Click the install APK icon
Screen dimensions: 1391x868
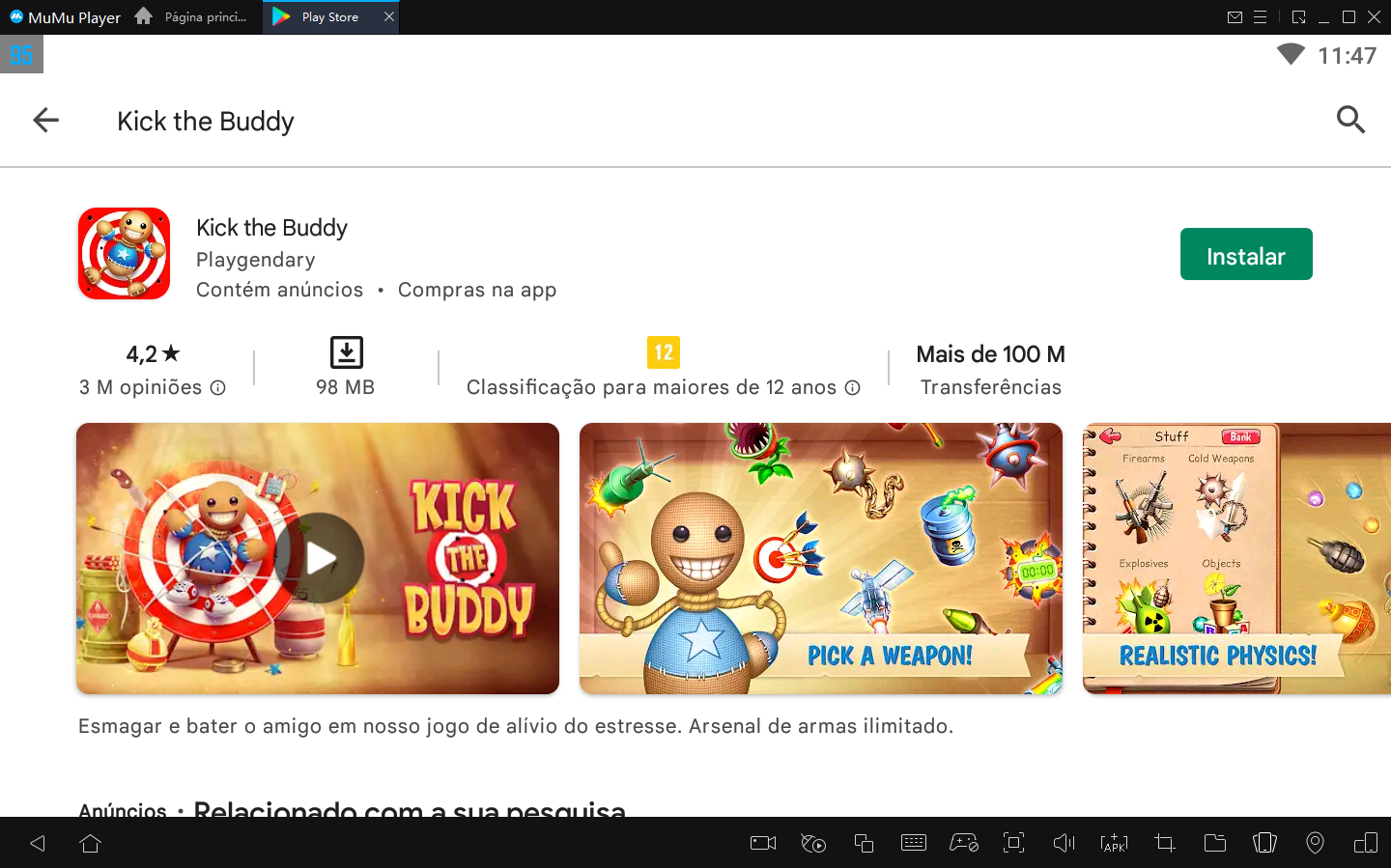[1114, 843]
